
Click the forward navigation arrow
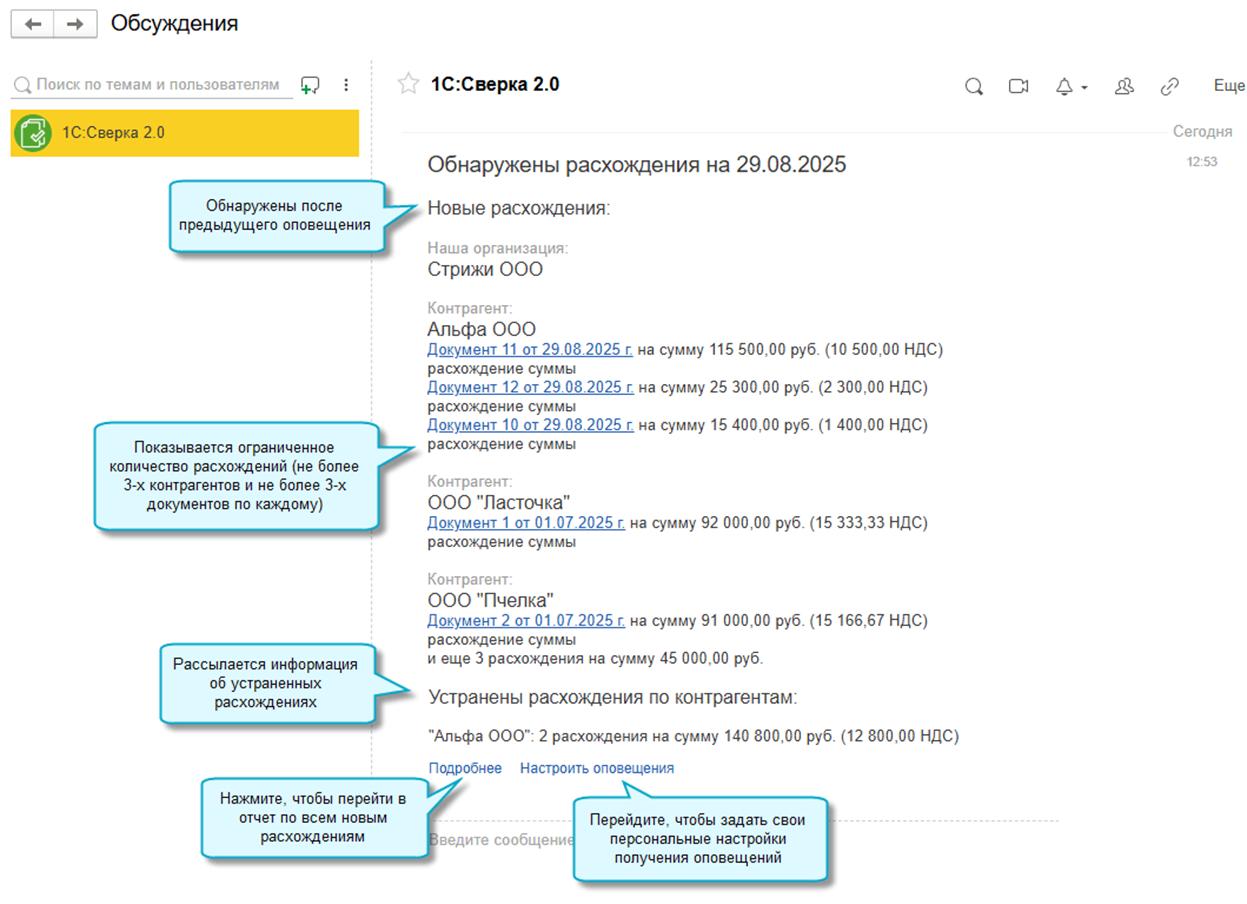point(75,24)
